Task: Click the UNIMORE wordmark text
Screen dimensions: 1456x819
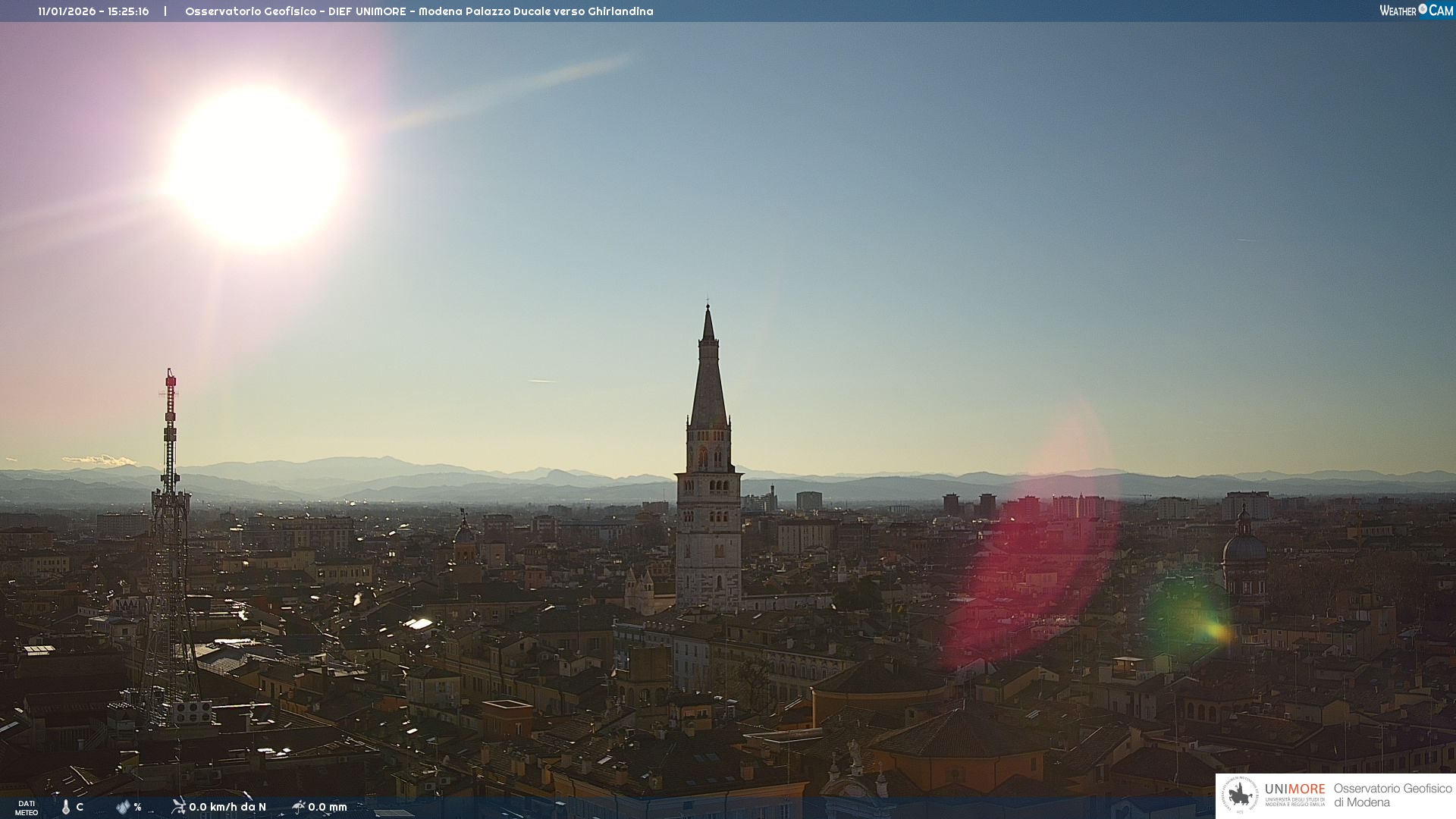Action: point(1294,789)
